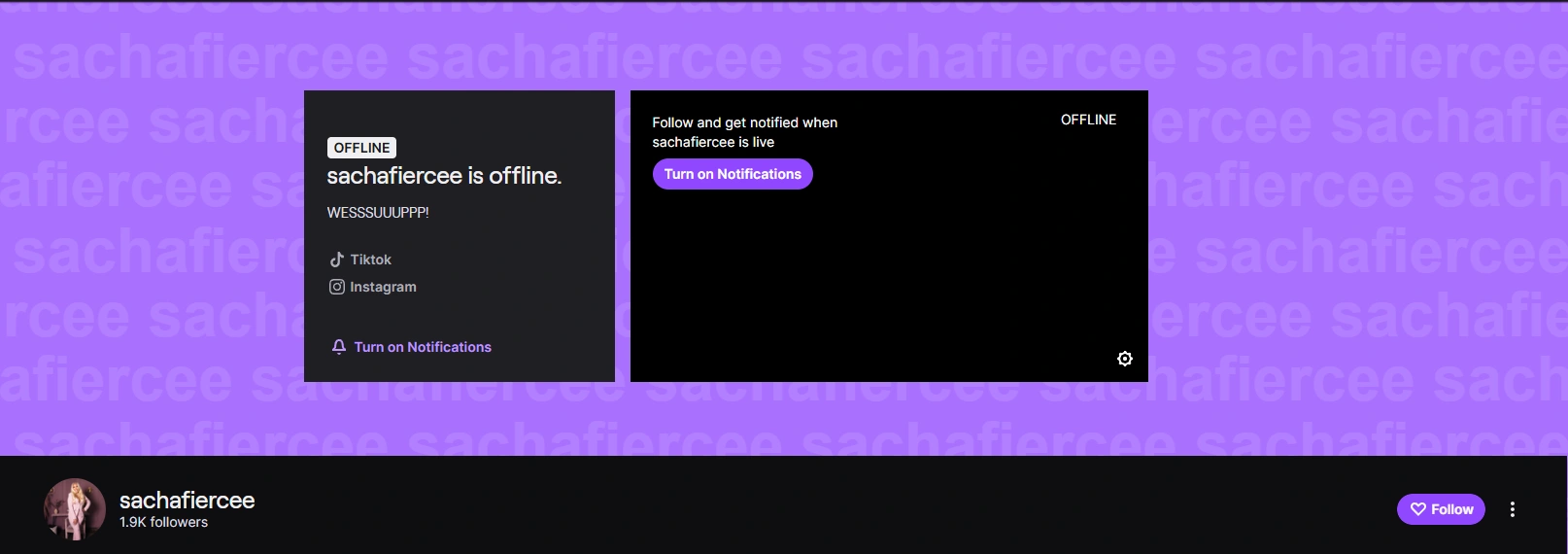Click 'Follow and get notified' message text
Viewport: 1568px width, 554px height.
point(745,132)
